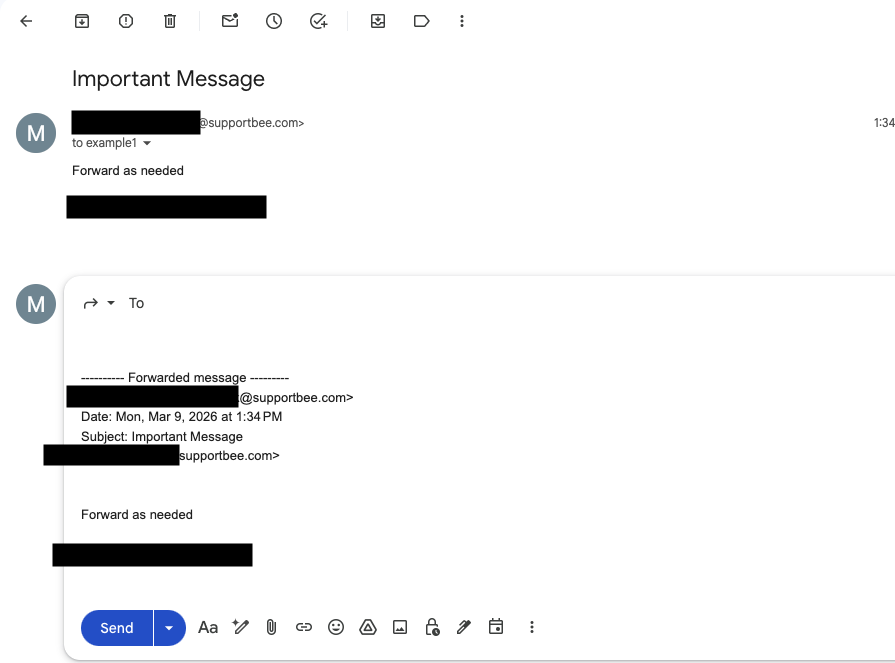Screen dimensions: 895x663
Task: Attach a file to the forwarded message
Action: (x=271, y=627)
